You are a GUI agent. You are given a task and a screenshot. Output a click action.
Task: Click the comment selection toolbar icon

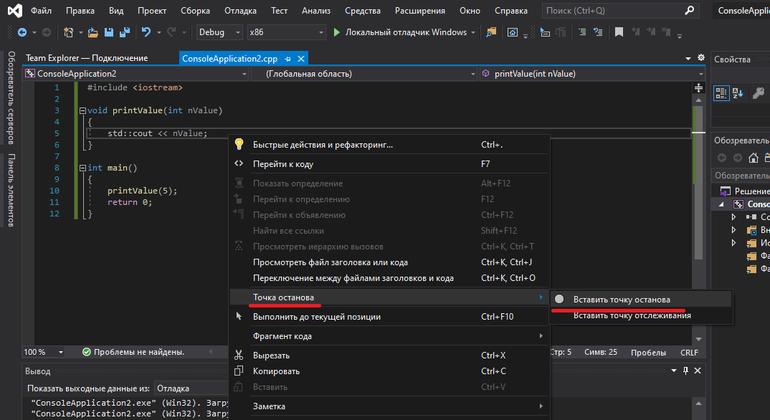[x=582, y=32]
